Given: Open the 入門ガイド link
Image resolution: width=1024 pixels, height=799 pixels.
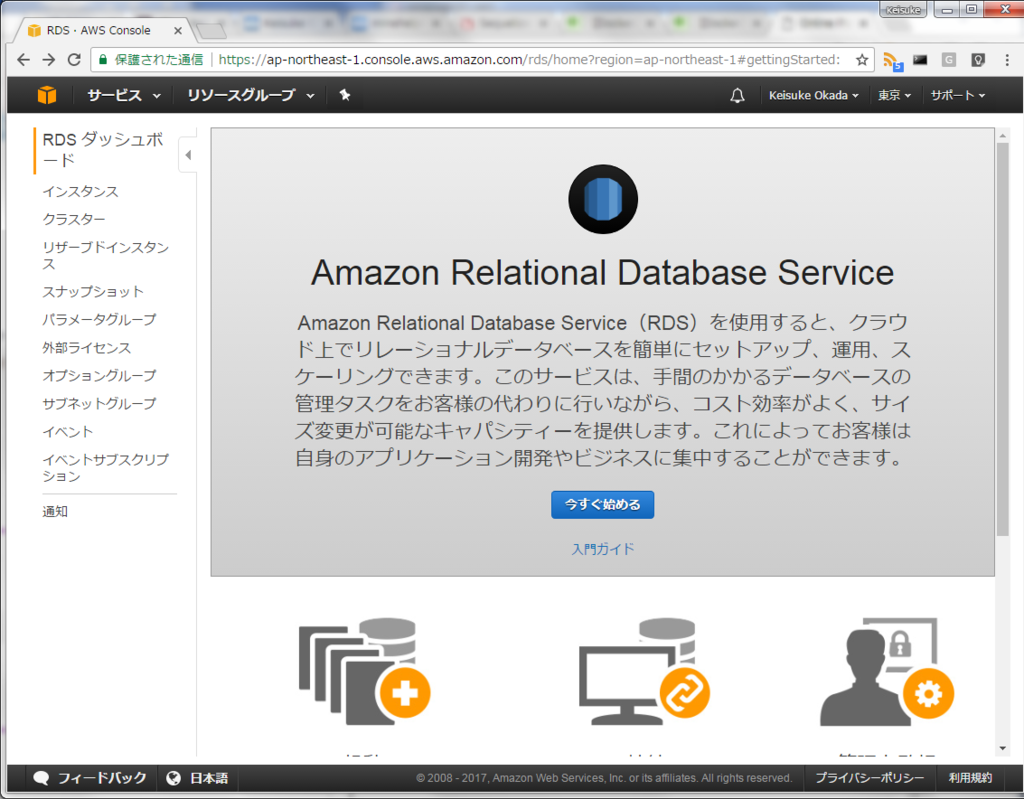Looking at the screenshot, I should (x=603, y=549).
